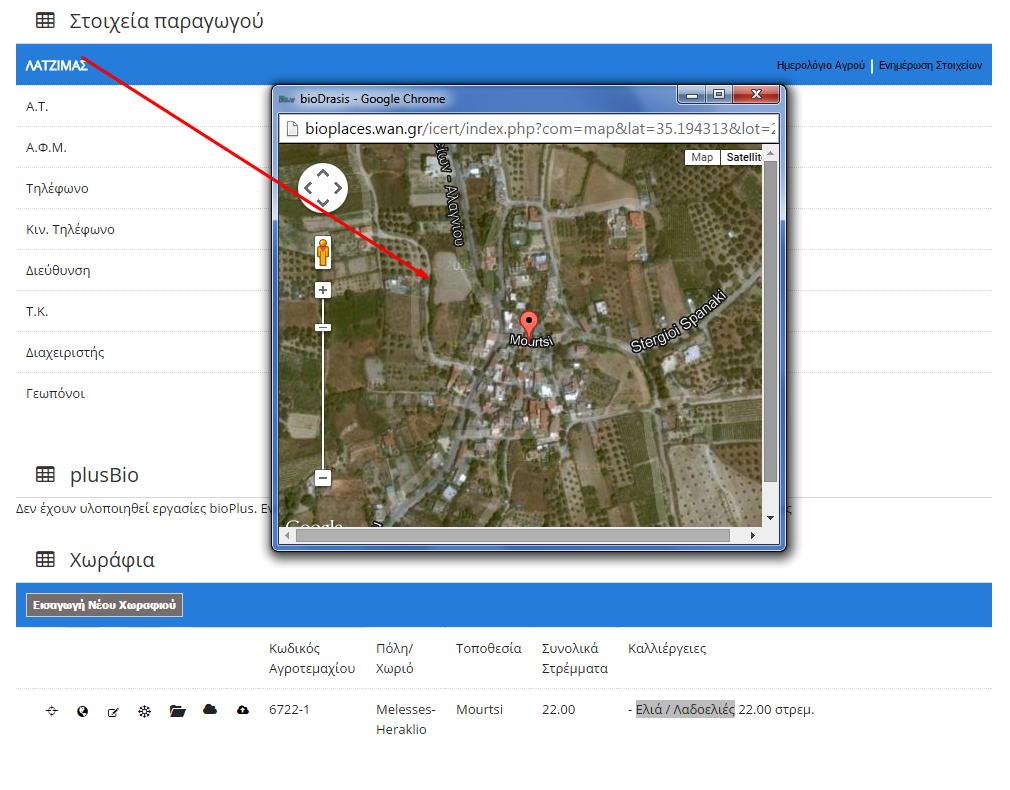Click the Διαχειριστής row label
The height and width of the screenshot is (790, 1010).
(x=65, y=352)
